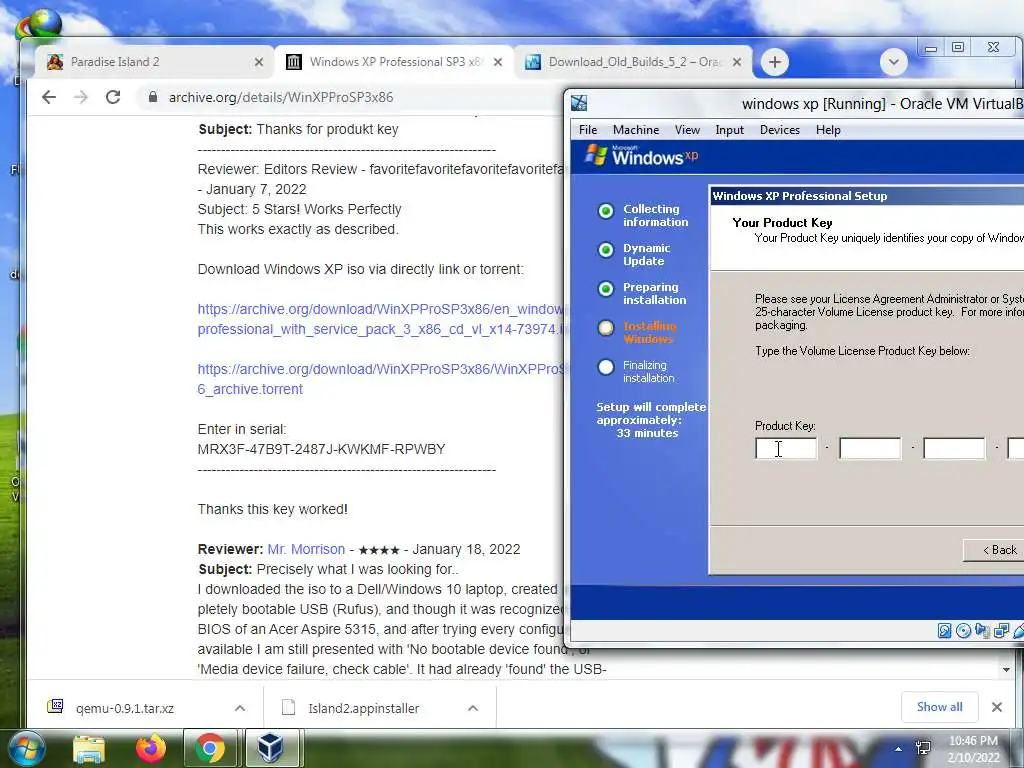1024x768 pixels.
Task: Click the Chrome forward arrow
Action: coord(80,97)
